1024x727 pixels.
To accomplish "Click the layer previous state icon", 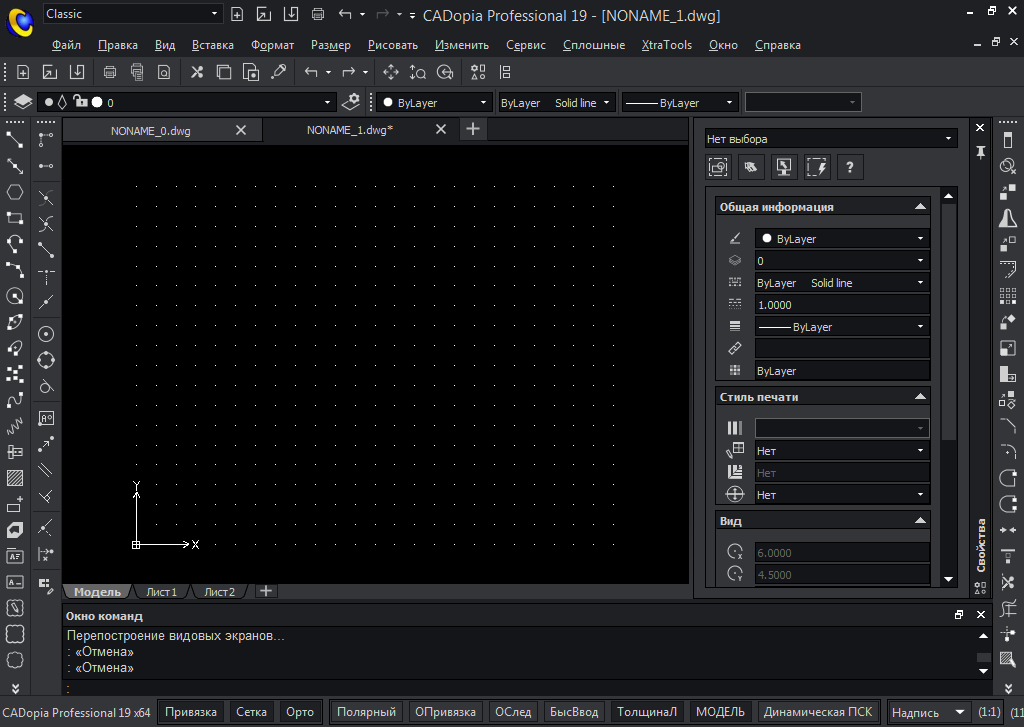I will tap(351, 103).
